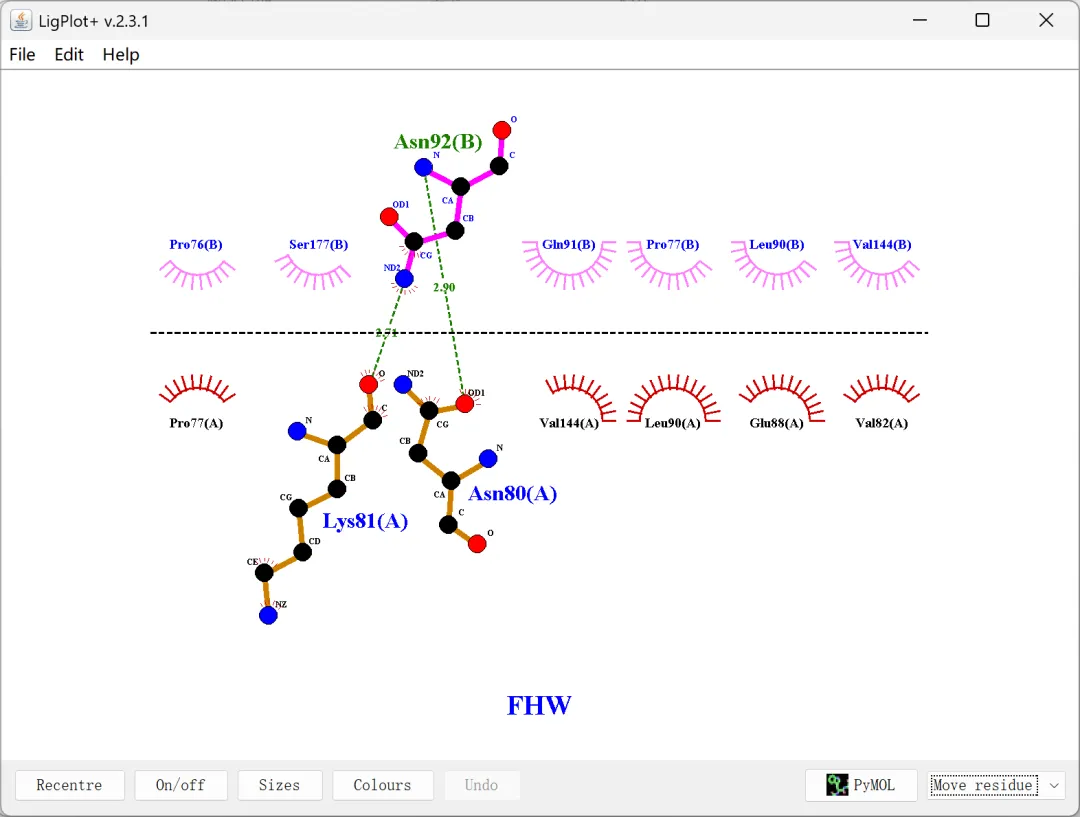The image size is (1080, 817).
Task: Select the N atom of Asn92(B)
Action: click(x=424, y=167)
